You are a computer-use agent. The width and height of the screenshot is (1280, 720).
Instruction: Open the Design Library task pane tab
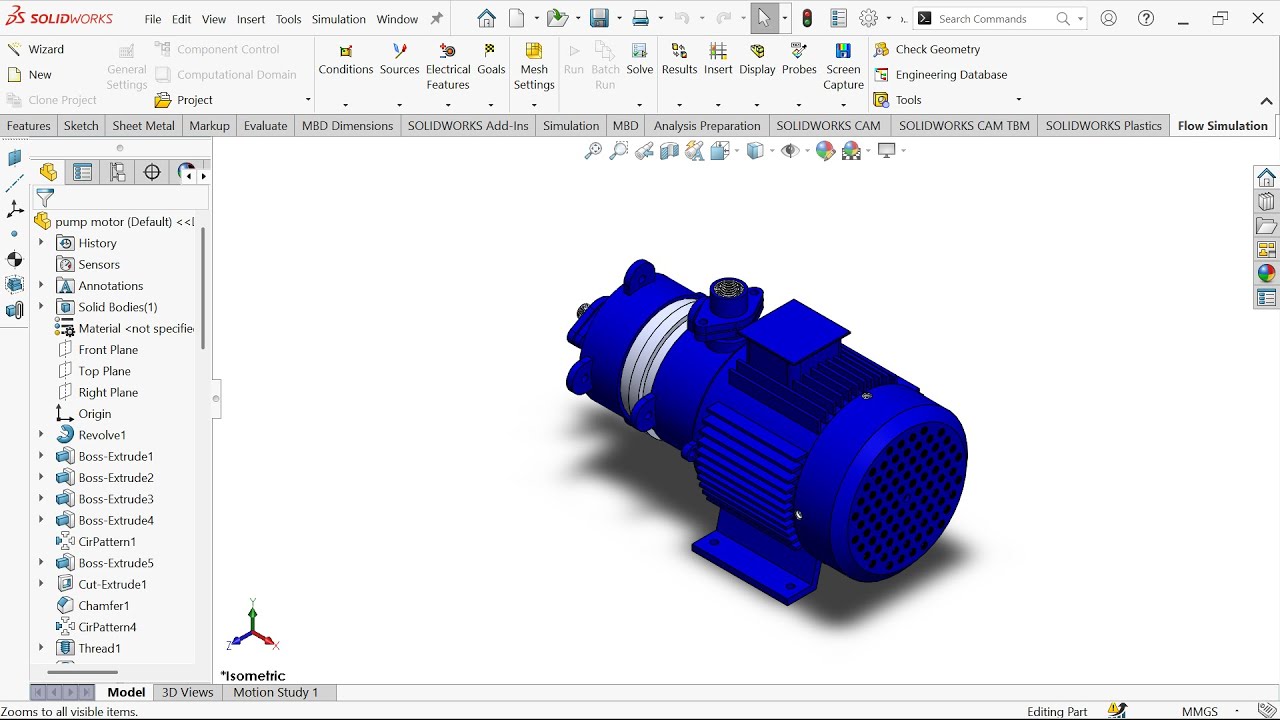click(x=1266, y=202)
